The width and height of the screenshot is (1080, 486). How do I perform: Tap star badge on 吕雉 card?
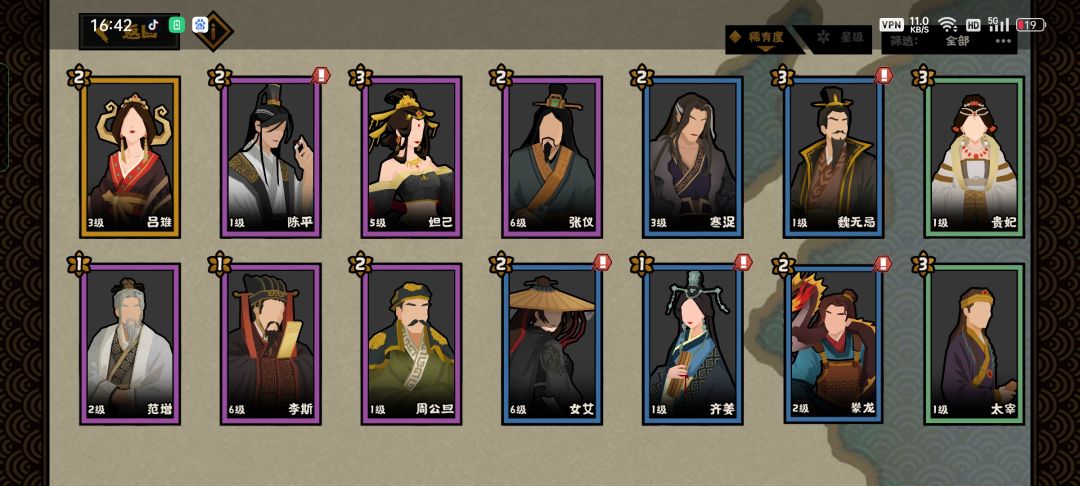[x=79, y=76]
